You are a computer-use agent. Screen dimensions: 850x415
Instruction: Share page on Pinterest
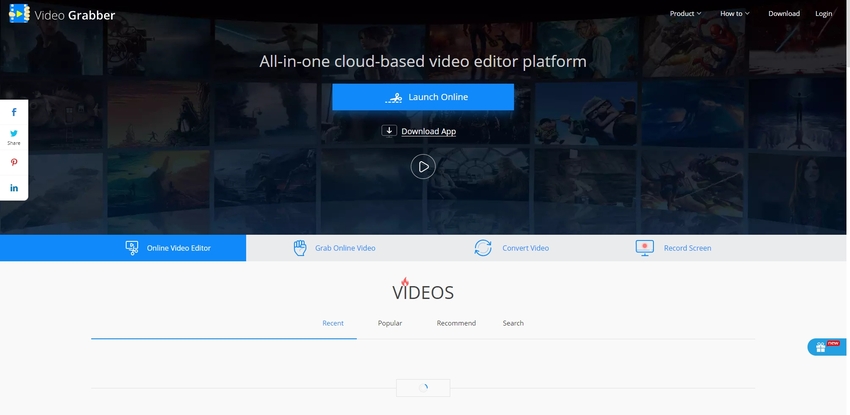[14, 162]
